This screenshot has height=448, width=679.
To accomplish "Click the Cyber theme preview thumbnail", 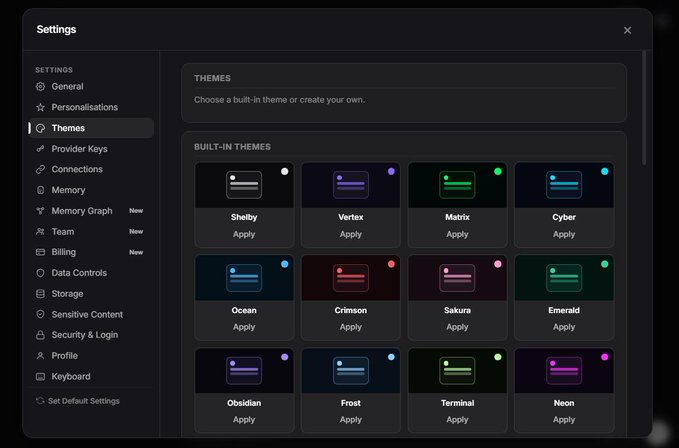I will point(564,185).
